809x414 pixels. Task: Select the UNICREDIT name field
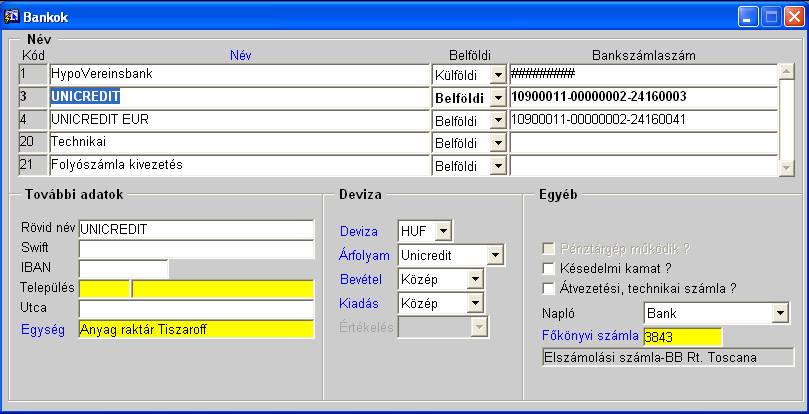click(x=239, y=97)
